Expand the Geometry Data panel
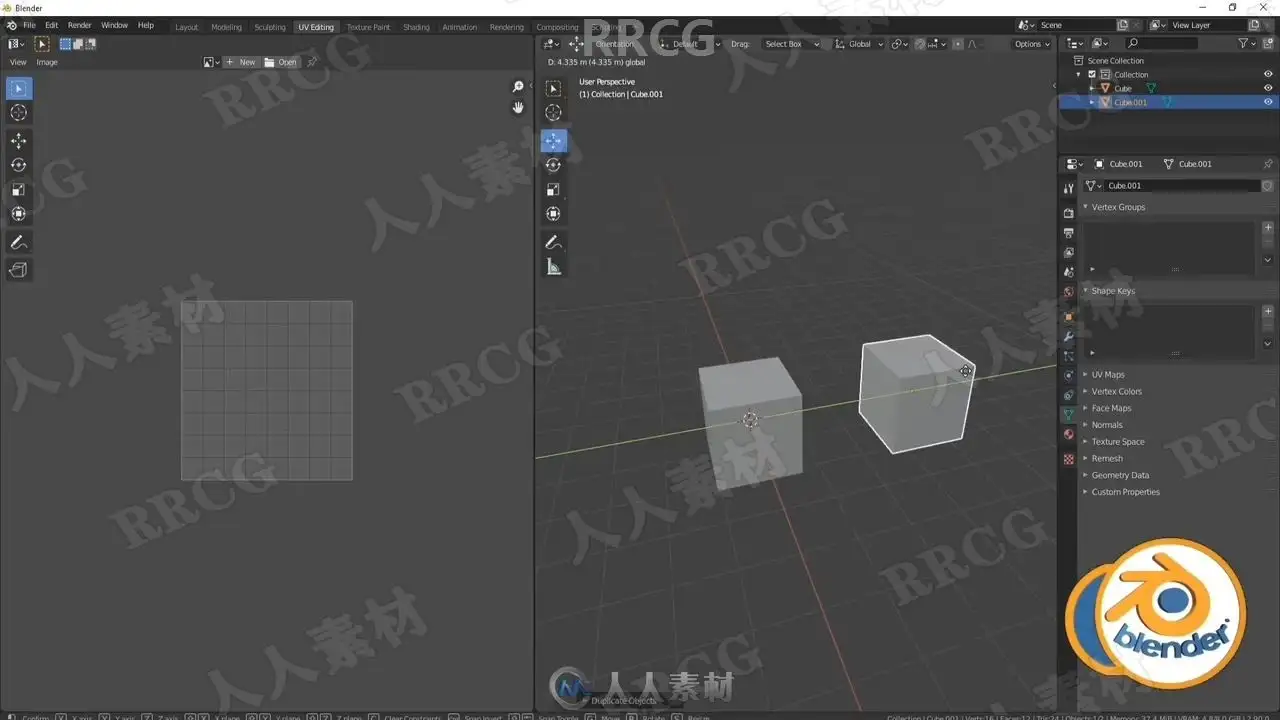 1120,475
